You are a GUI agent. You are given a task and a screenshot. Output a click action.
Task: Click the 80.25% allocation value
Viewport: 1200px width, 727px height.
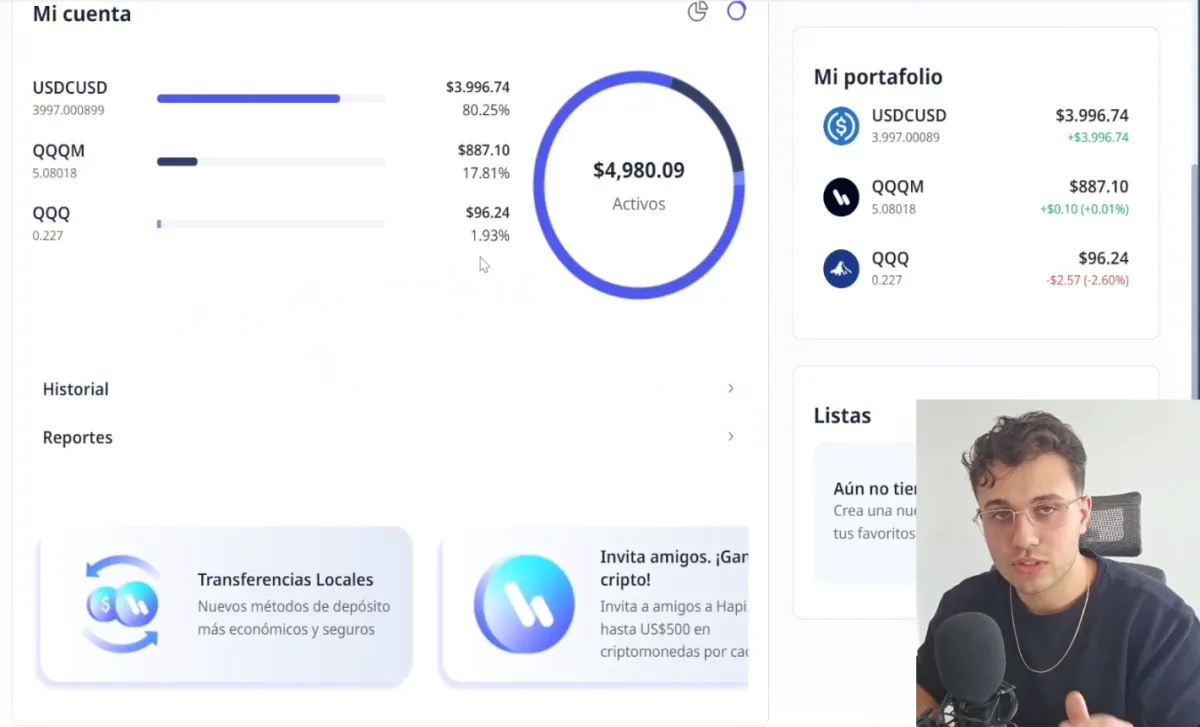pos(486,110)
